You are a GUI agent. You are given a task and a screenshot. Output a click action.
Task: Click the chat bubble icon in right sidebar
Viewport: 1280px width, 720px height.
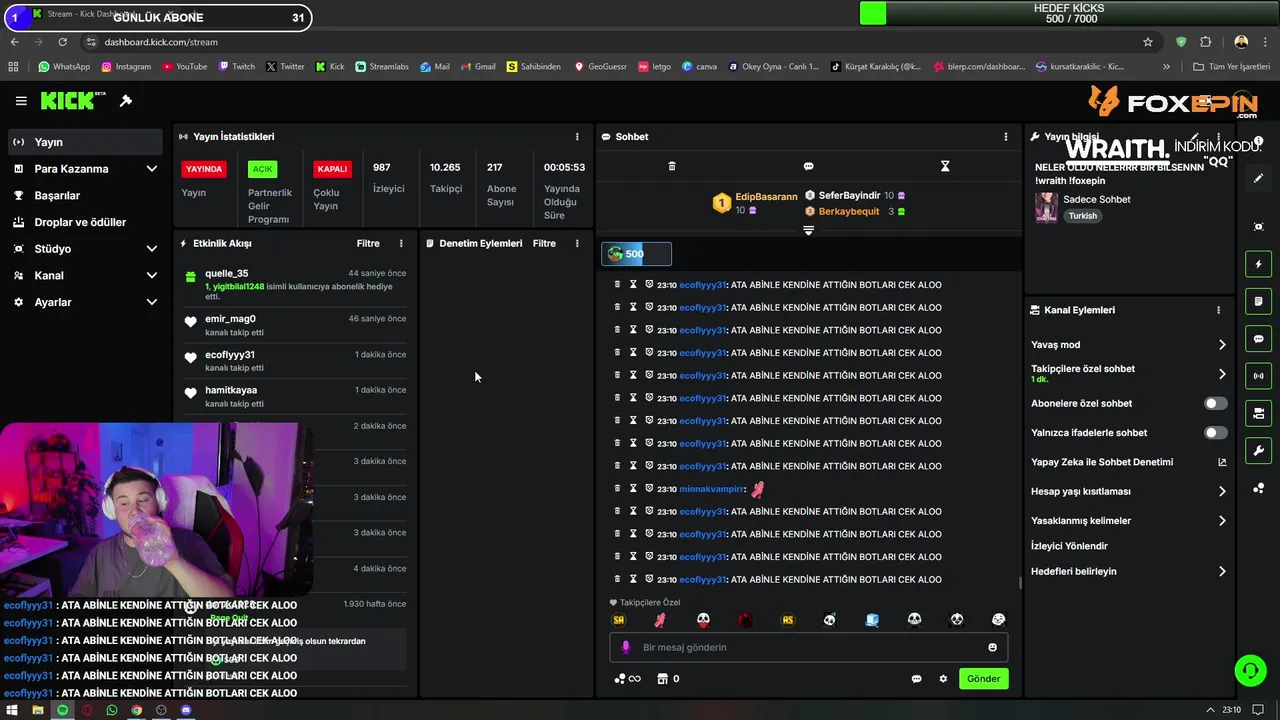pos(1259,339)
